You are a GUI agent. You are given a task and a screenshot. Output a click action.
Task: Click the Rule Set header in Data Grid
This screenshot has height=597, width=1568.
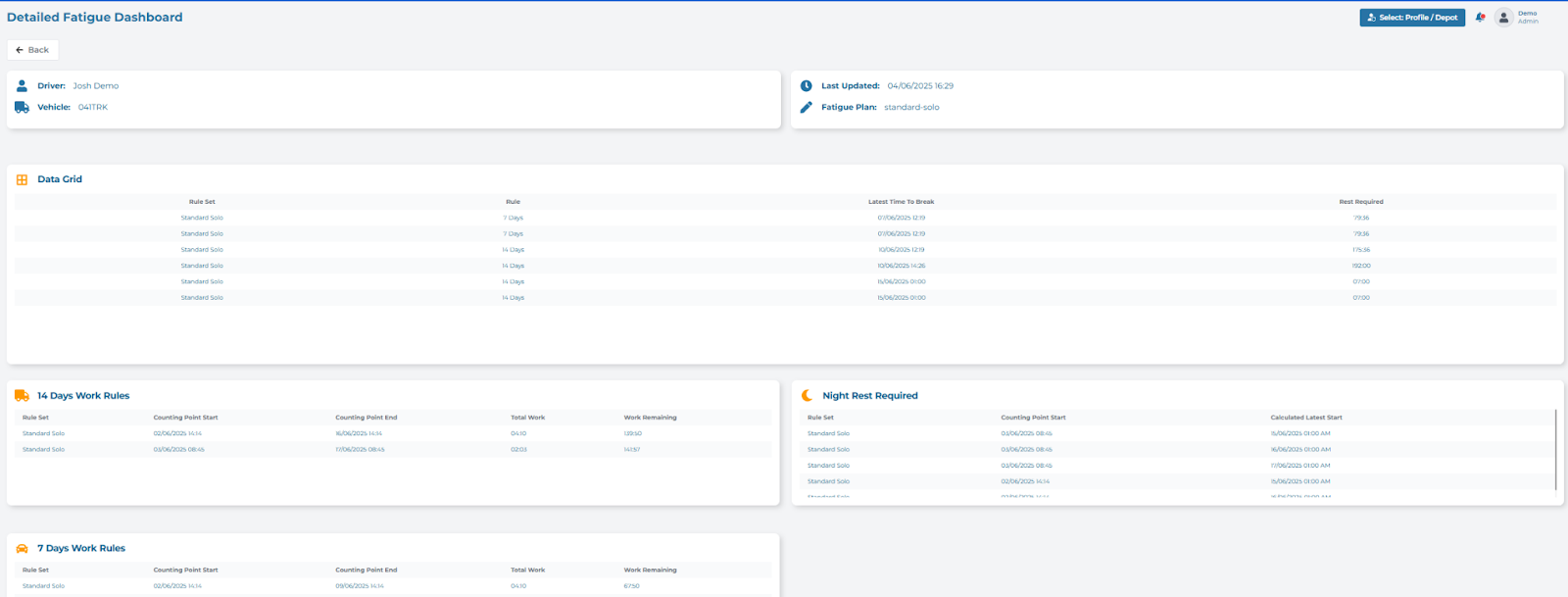pyautogui.click(x=202, y=202)
